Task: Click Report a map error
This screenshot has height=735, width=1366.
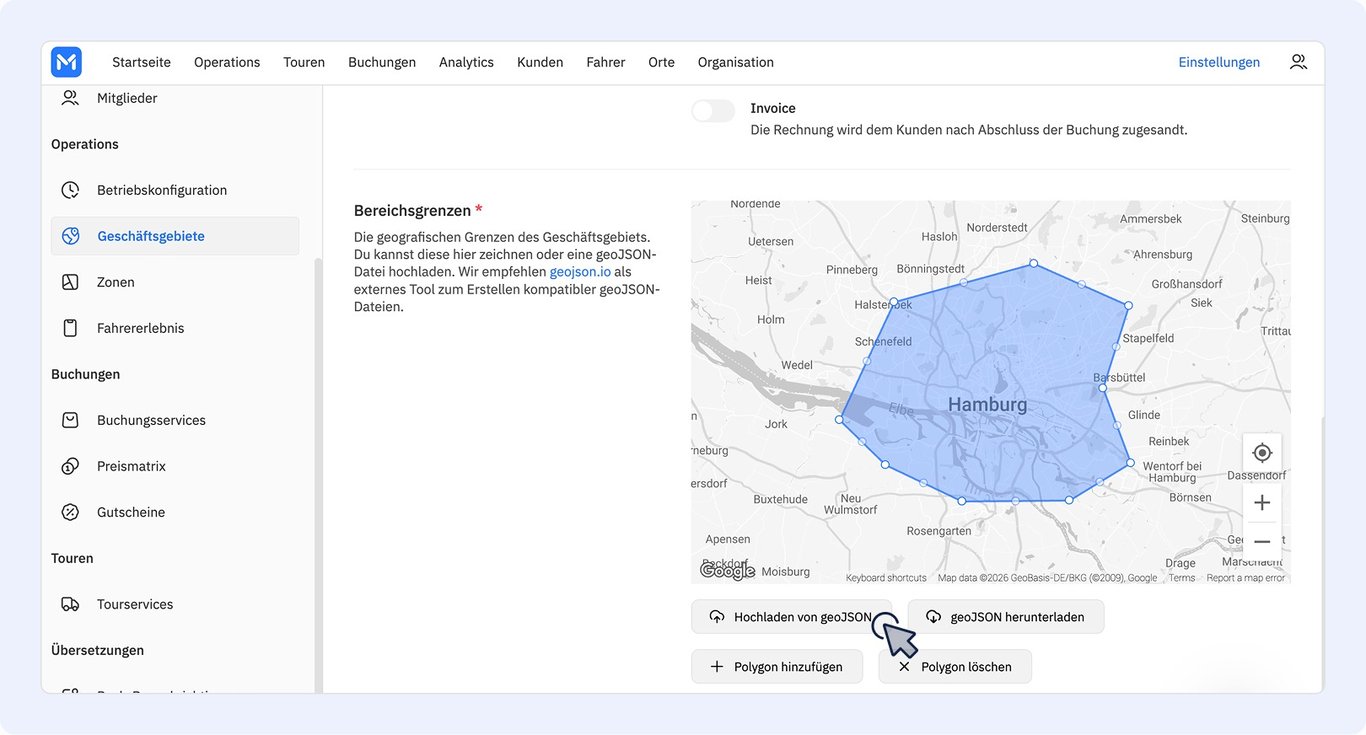Action: pos(1246,578)
